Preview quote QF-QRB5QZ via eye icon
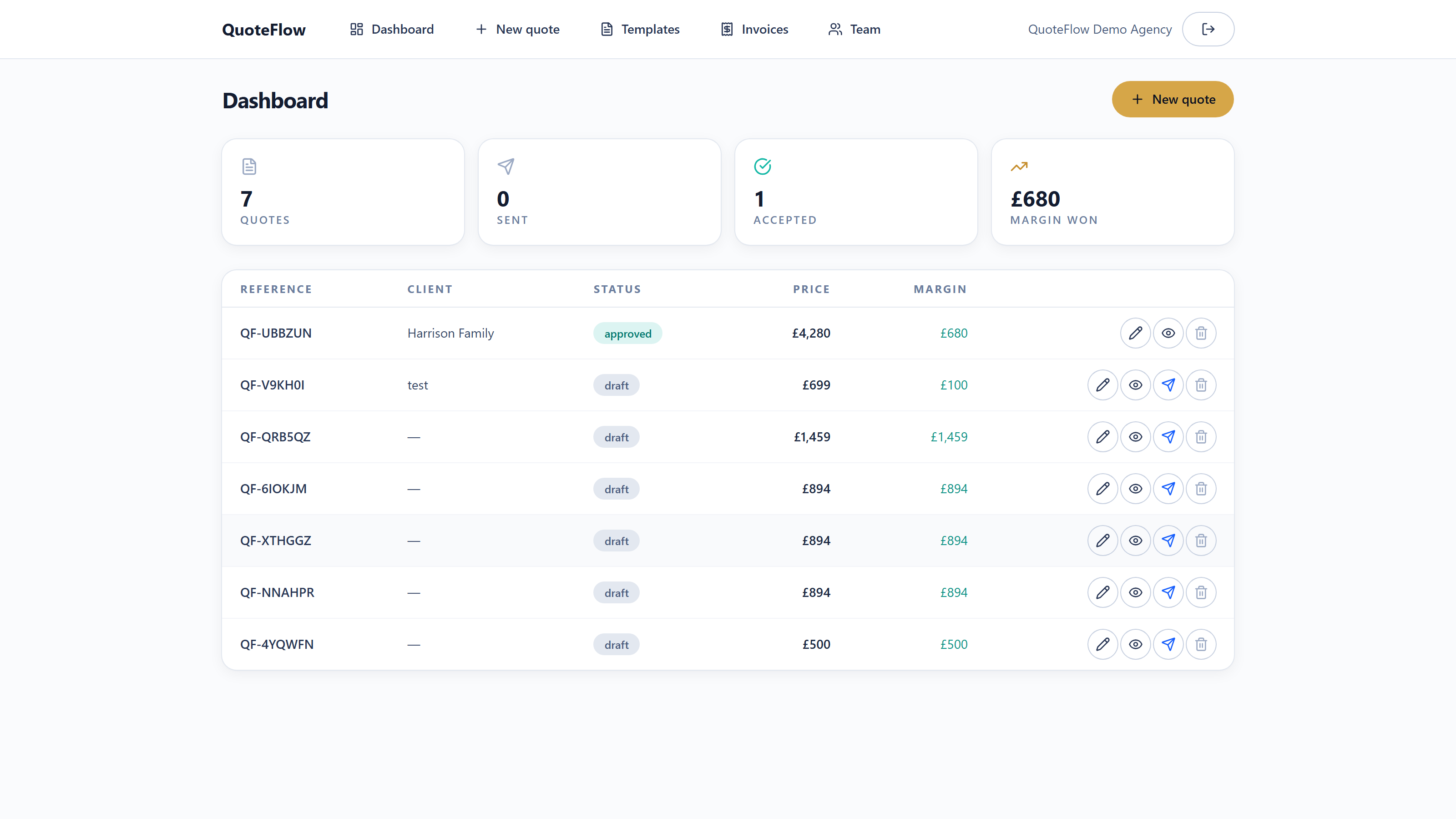 click(x=1135, y=437)
